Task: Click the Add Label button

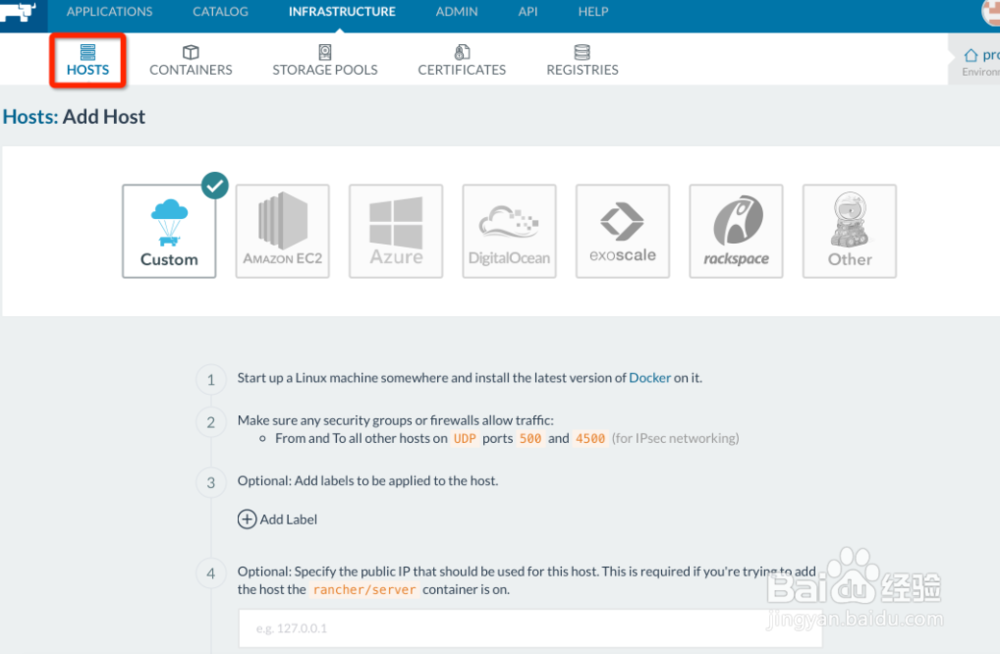Action: point(277,519)
